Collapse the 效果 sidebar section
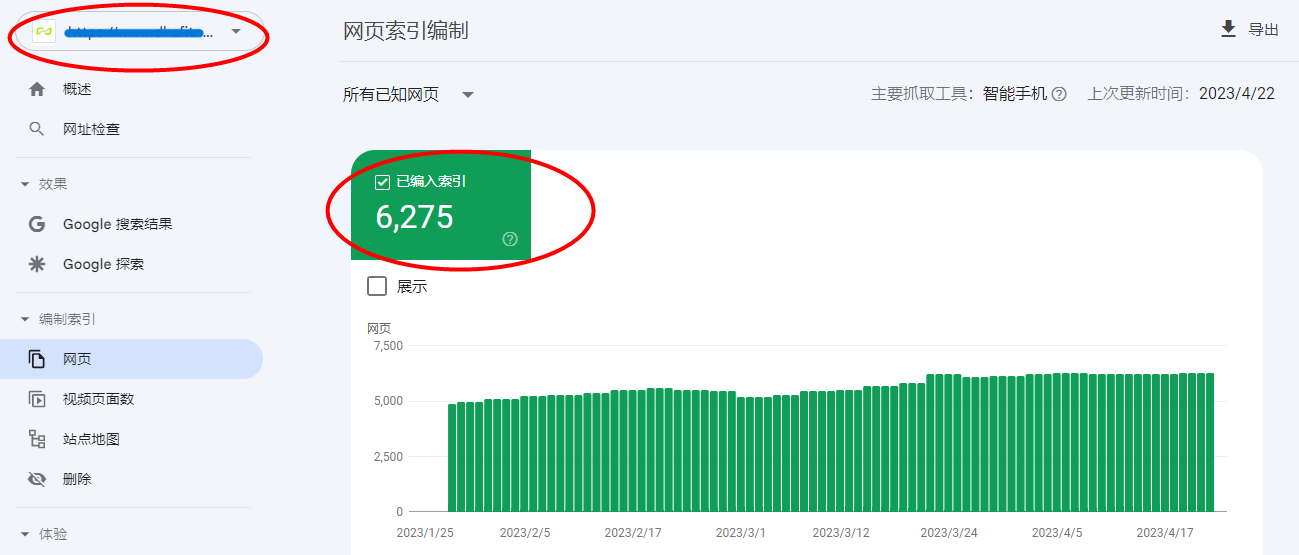Screen dimensions: 1299x555 coord(25,184)
